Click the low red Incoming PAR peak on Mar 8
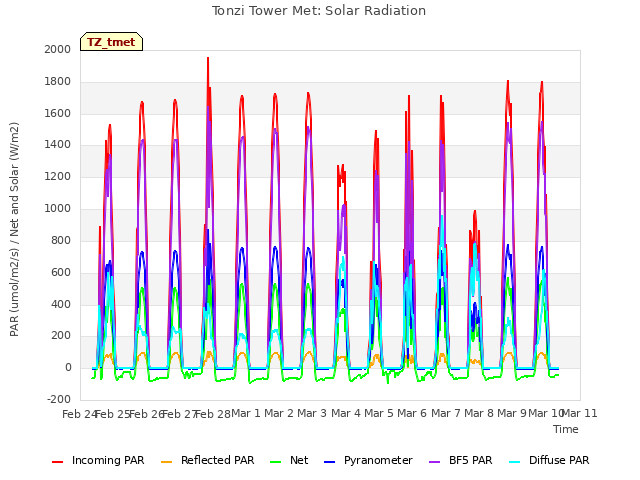 tap(475, 212)
